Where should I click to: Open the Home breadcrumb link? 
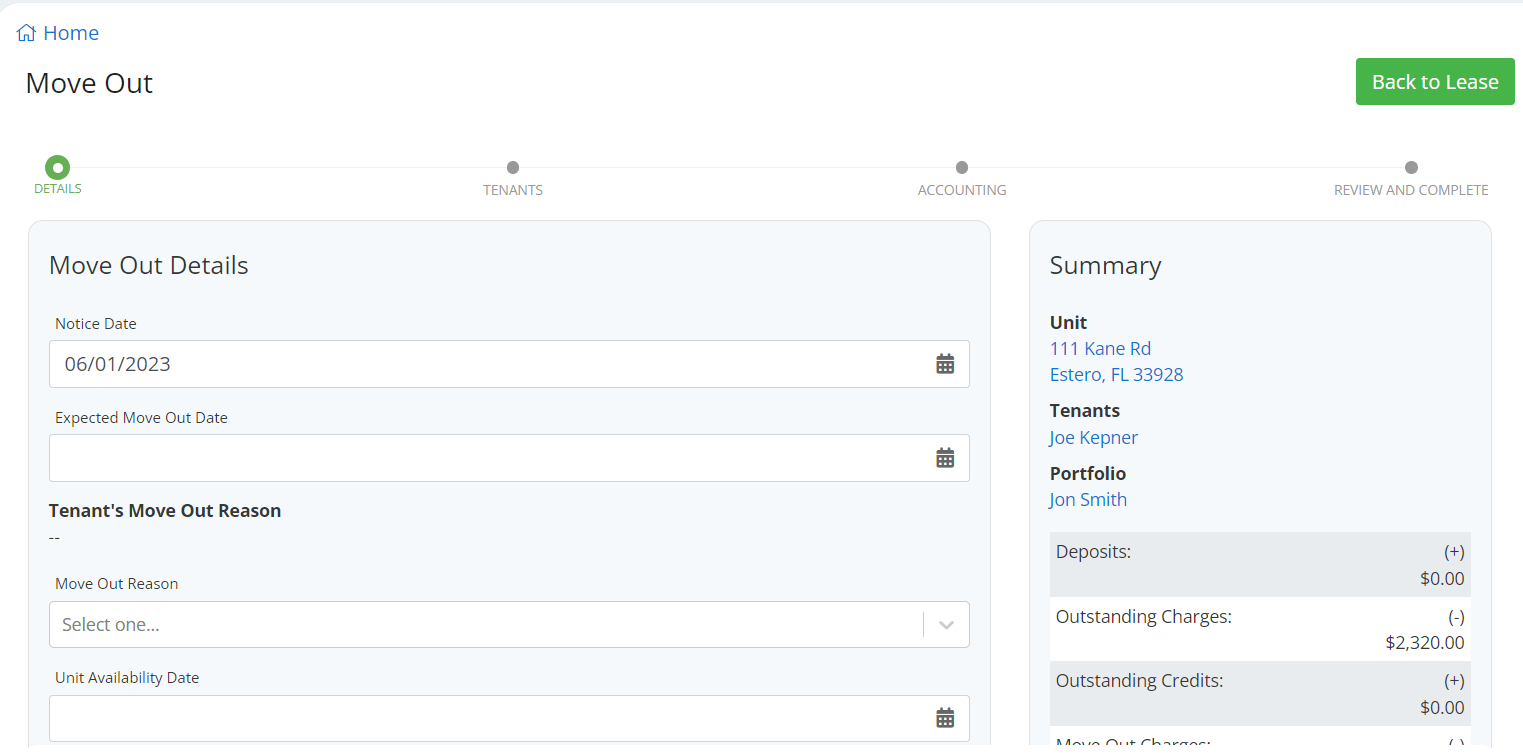(x=71, y=33)
